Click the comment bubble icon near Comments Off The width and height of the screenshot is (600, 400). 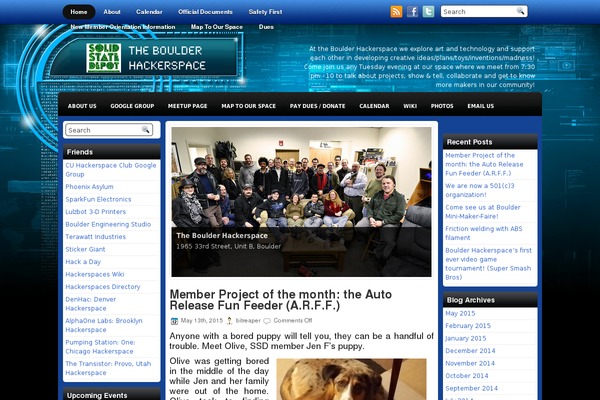267,321
